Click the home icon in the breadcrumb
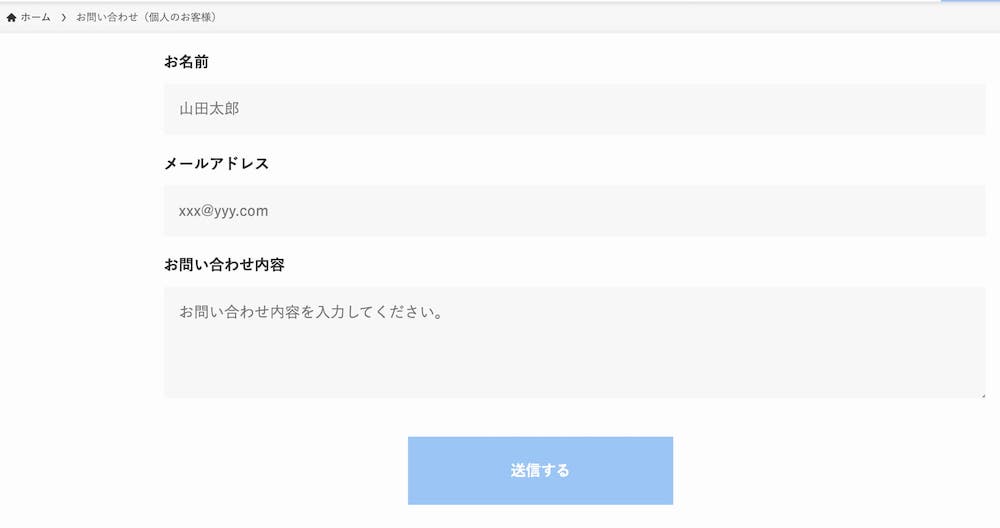The image size is (1000, 528). tap(11, 17)
